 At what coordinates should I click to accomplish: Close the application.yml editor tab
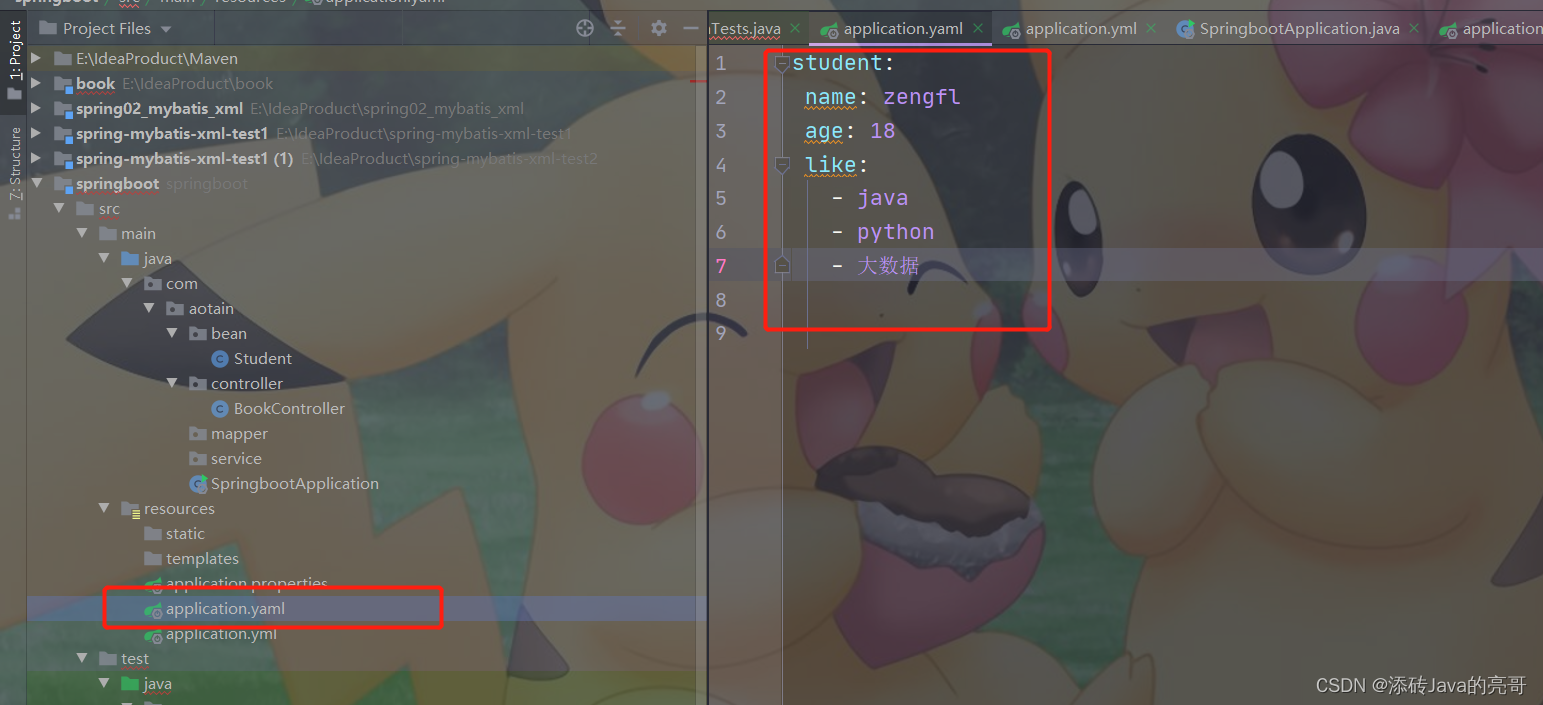point(1152,28)
